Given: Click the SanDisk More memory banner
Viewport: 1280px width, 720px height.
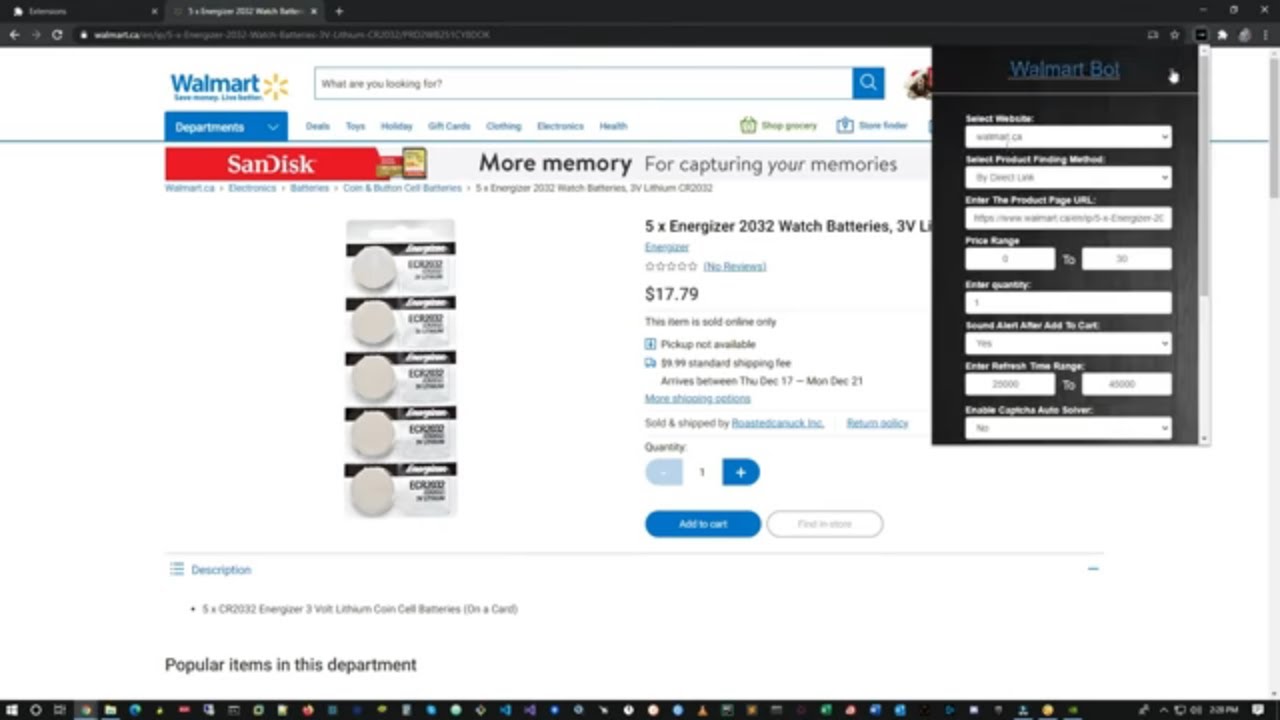Looking at the screenshot, I should 548,163.
